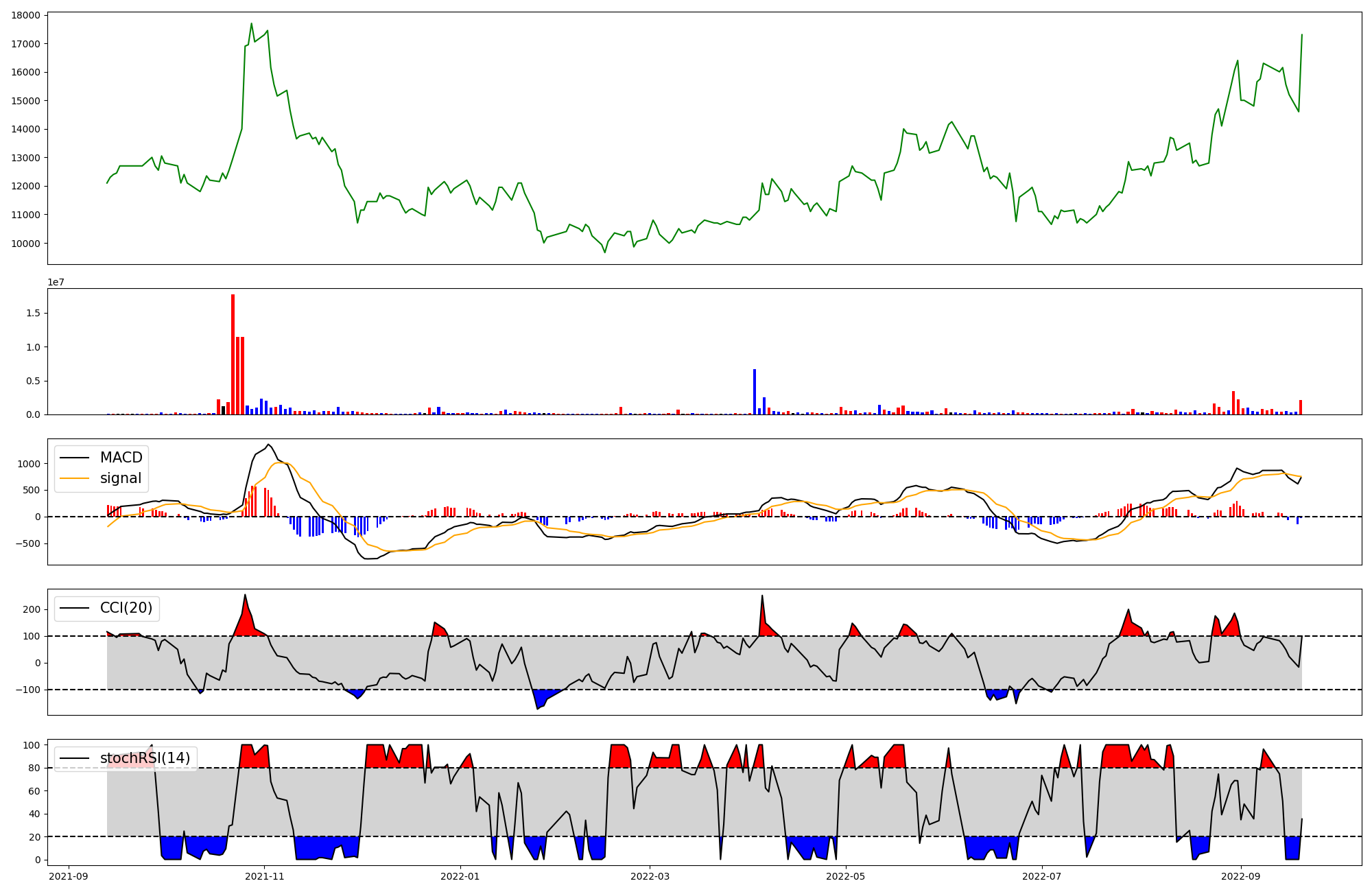Click the 18000 price axis tick label
Screen dimensions: 1372x892
(26, 15)
